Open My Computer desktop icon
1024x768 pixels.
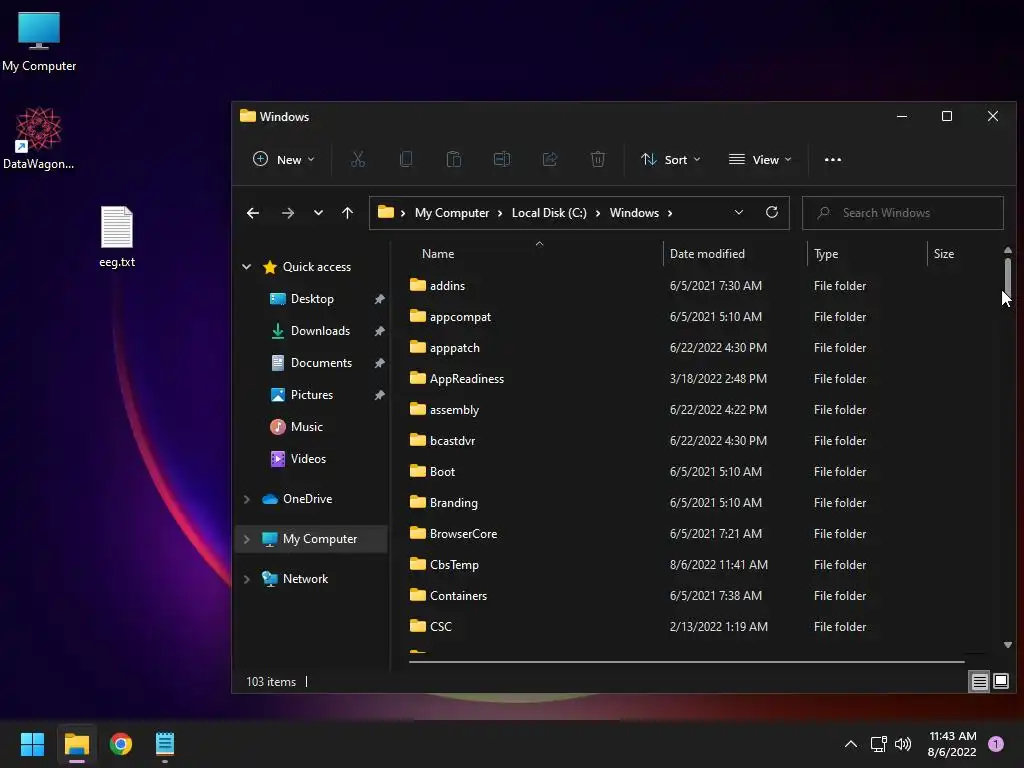coord(39,40)
